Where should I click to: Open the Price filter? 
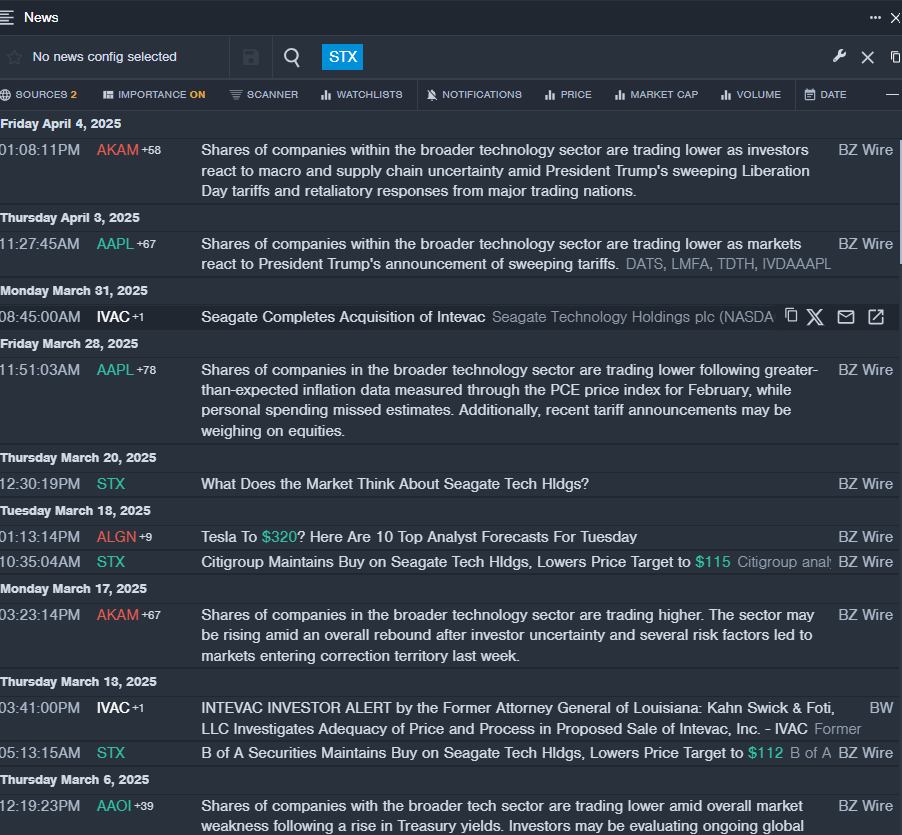click(x=568, y=95)
